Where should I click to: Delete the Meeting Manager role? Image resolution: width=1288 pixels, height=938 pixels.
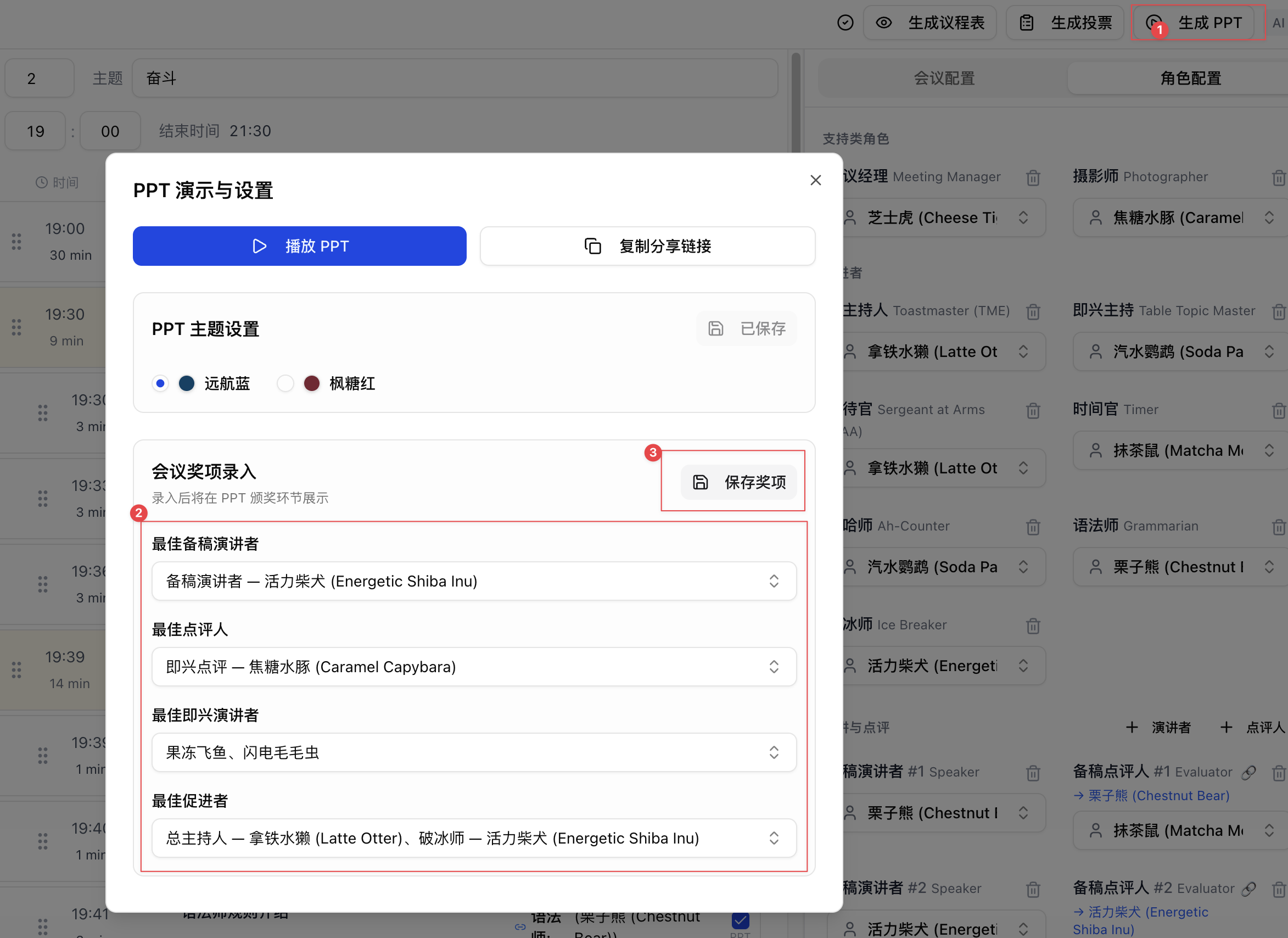1033,177
